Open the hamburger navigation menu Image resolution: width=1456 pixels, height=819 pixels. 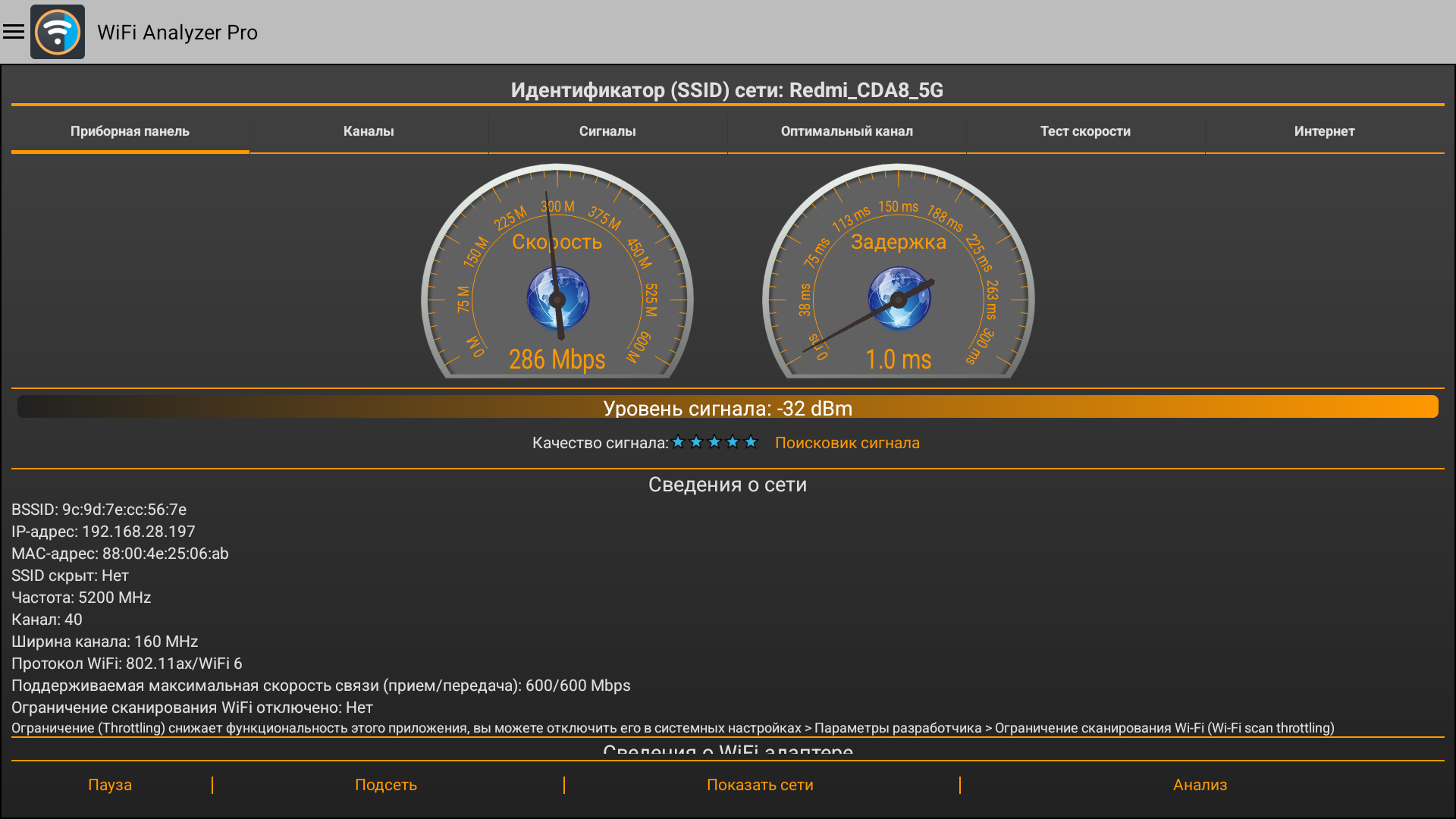tap(14, 32)
